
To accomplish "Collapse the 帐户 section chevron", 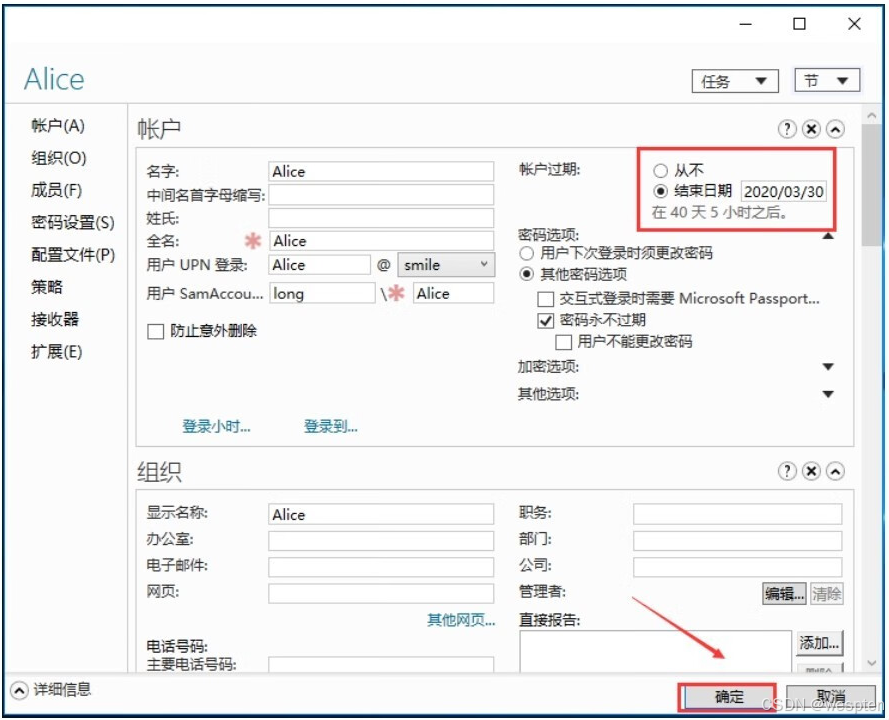I will [x=835, y=129].
